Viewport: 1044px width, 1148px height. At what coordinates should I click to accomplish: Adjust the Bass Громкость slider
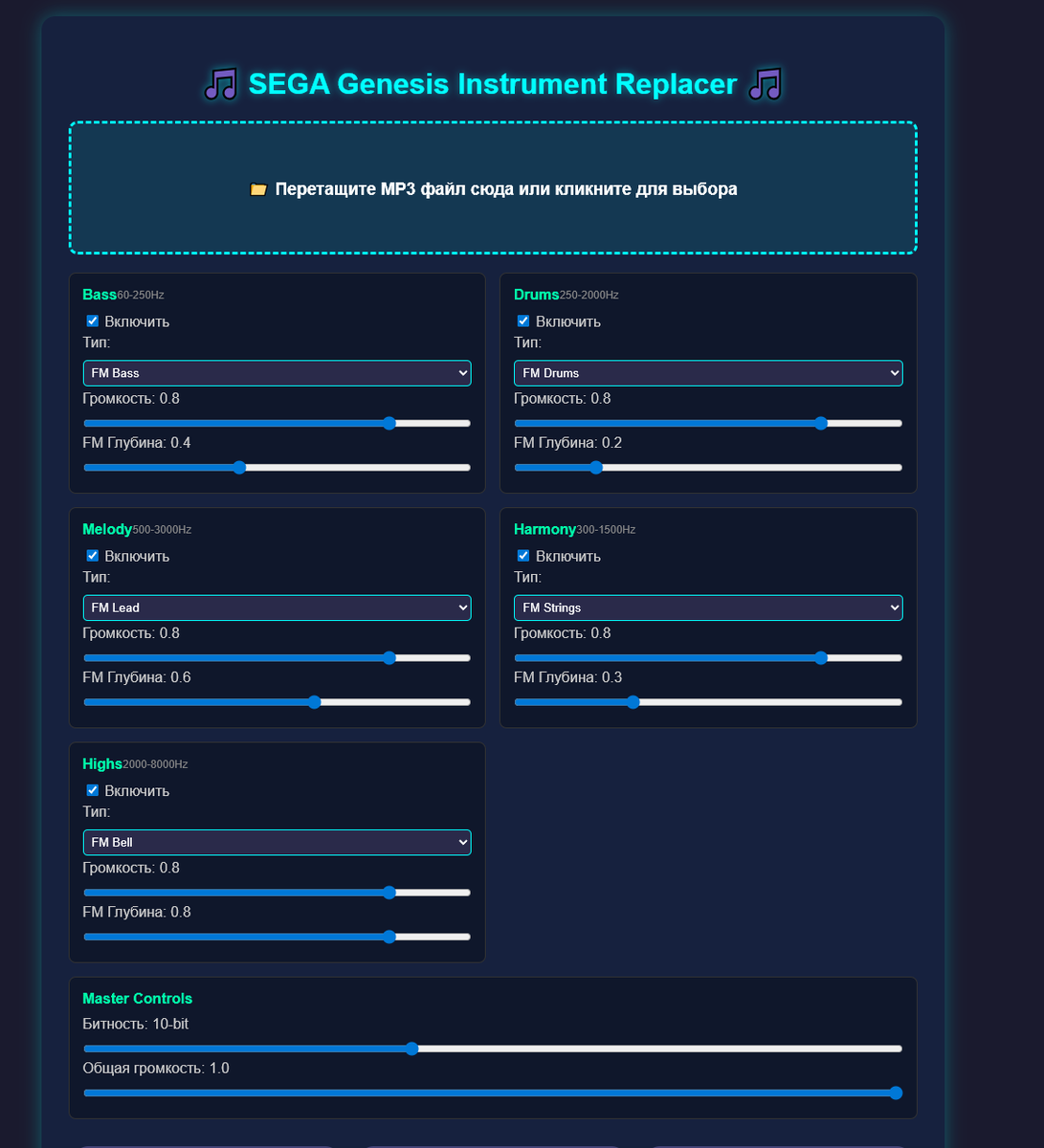[278, 423]
